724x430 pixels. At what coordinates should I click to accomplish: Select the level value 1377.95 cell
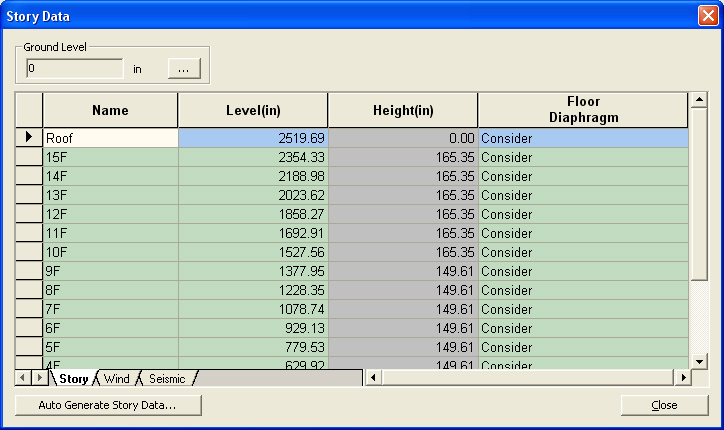tap(252, 271)
